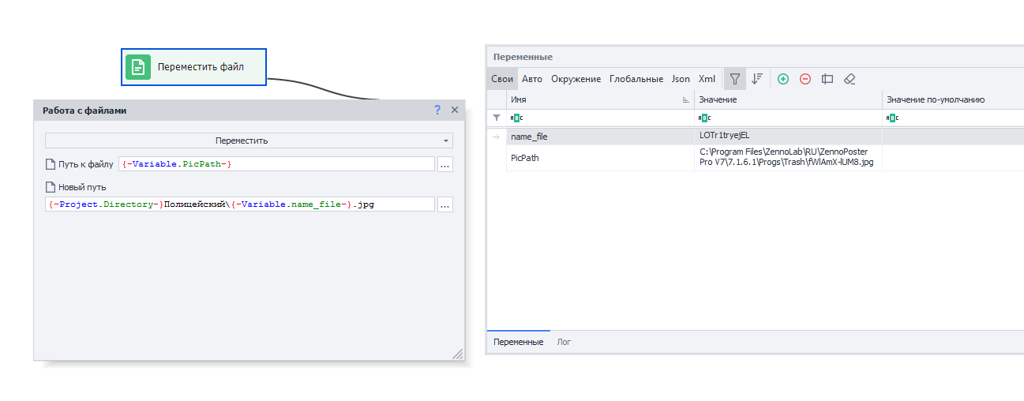Select the name_file variable row
The height and width of the screenshot is (401, 1024).
[x=600, y=136]
